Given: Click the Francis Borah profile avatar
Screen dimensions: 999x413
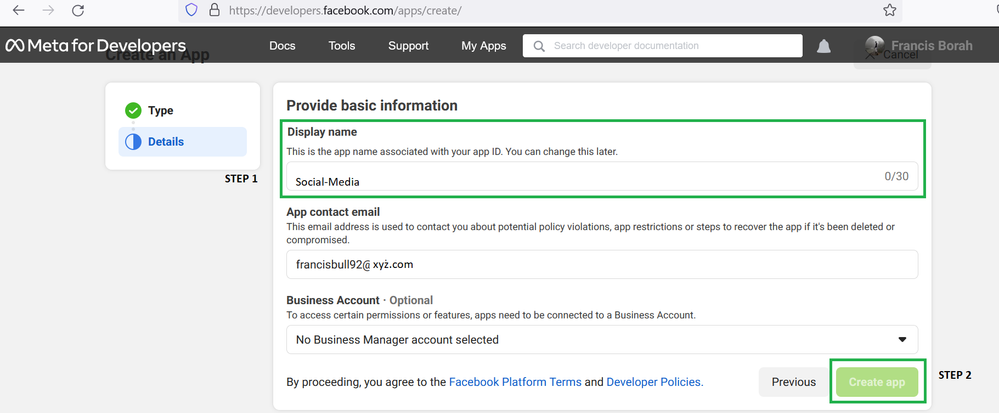Looking at the screenshot, I should (874, 46).
